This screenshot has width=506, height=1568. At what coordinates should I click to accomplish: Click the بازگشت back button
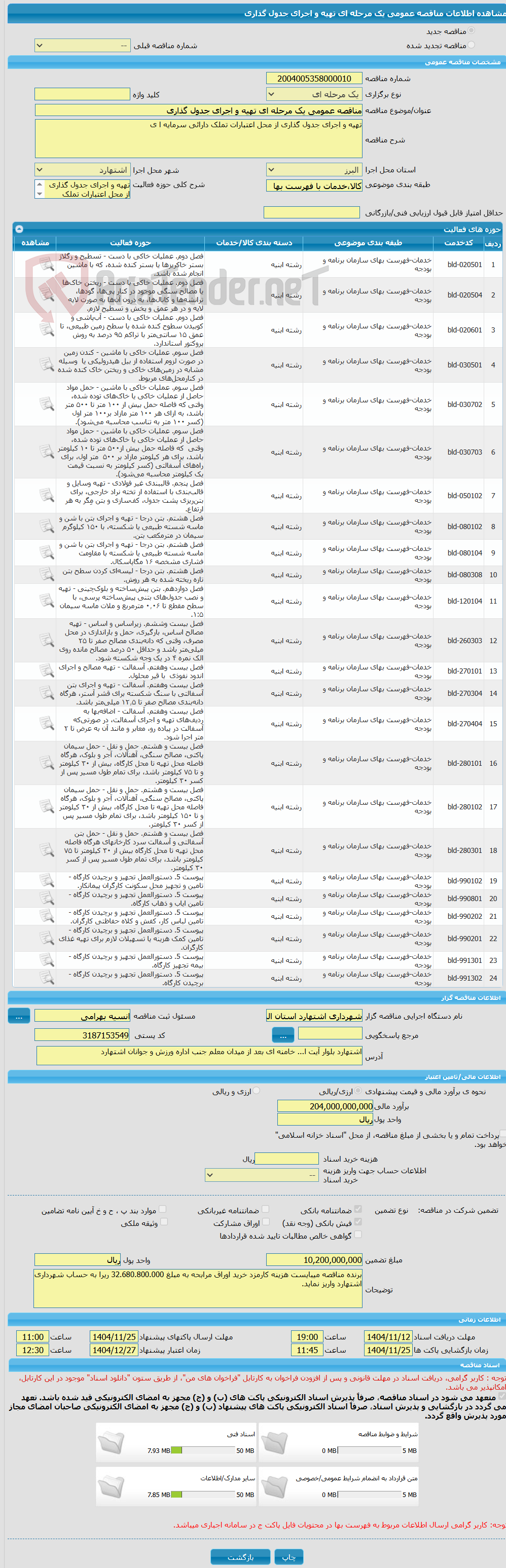pos(240,1556)
